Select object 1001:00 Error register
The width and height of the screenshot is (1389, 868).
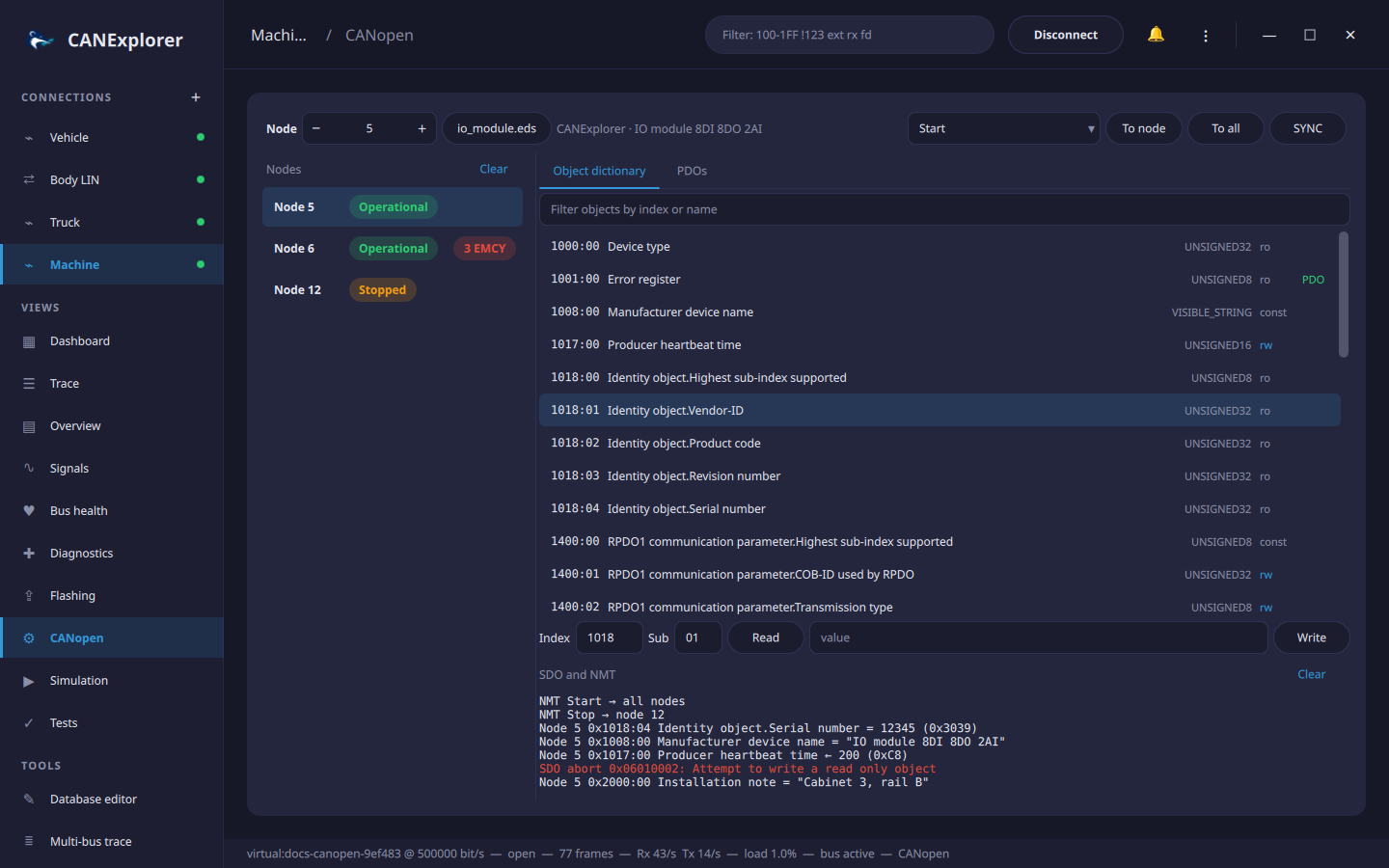(x=940, y=280)
